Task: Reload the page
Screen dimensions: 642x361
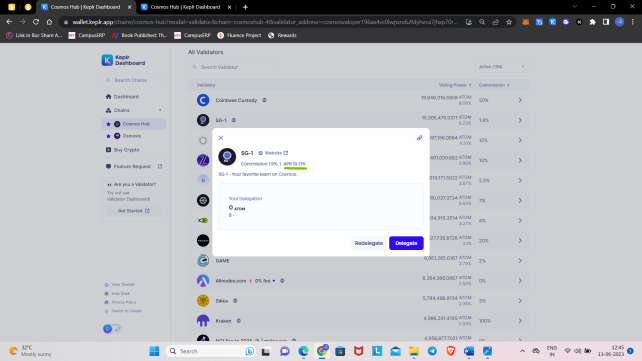Action: (x=36, y=22)
